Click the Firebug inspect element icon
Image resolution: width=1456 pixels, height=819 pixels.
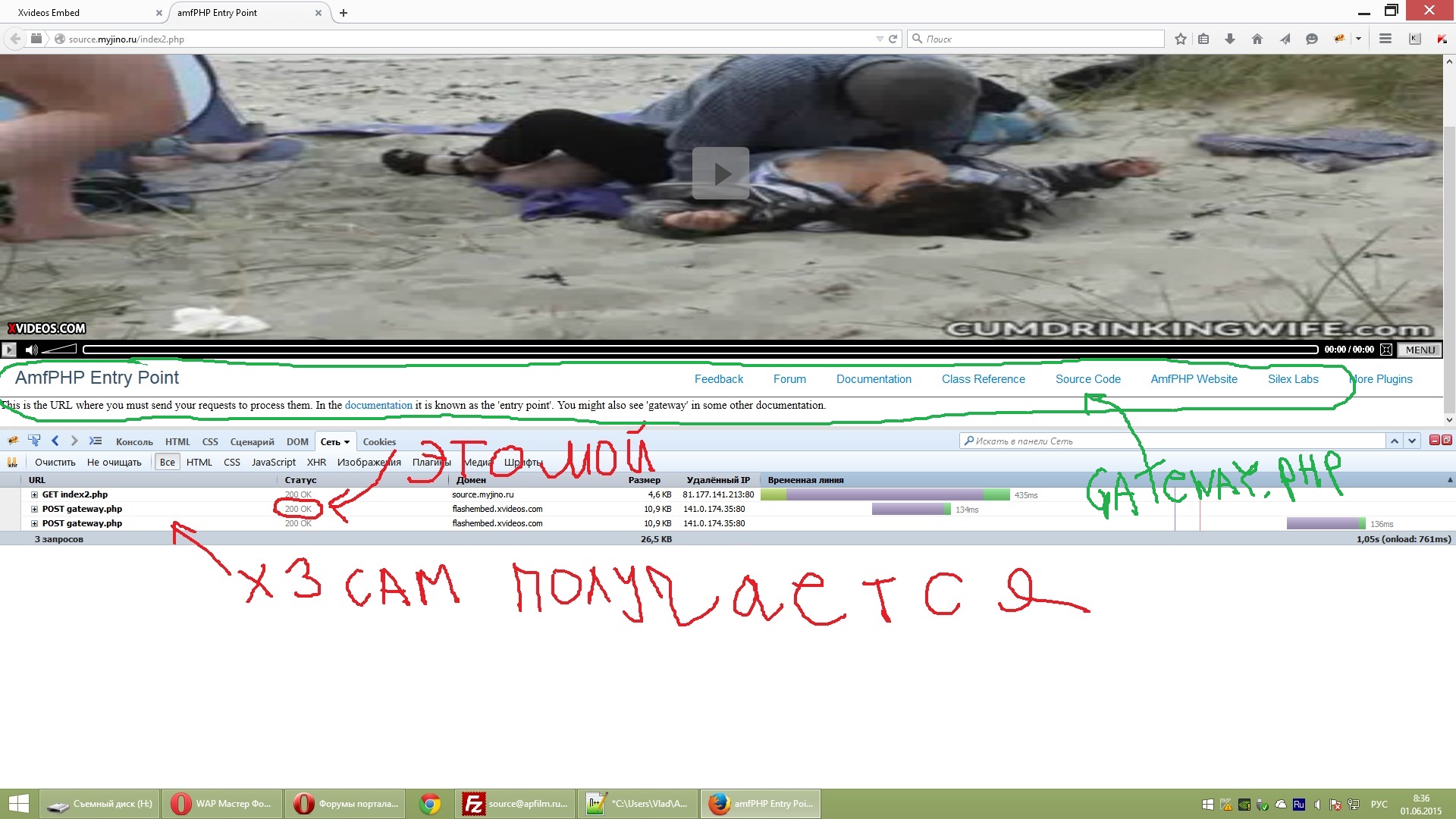(34, 441)
